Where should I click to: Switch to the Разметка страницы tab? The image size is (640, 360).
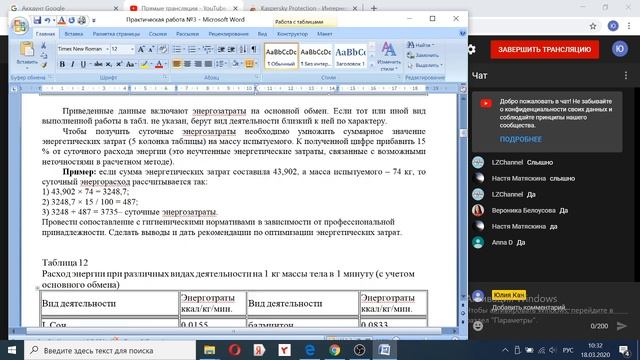[x=116, y=34]
